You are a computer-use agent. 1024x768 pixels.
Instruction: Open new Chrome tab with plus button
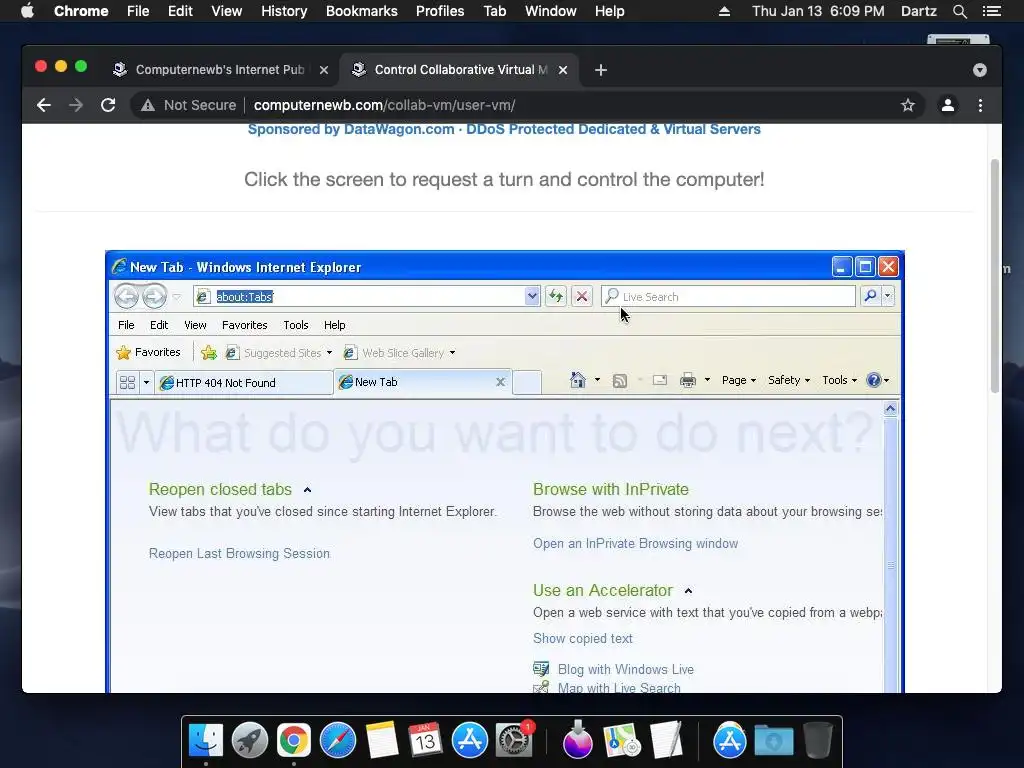click(601, 70)
